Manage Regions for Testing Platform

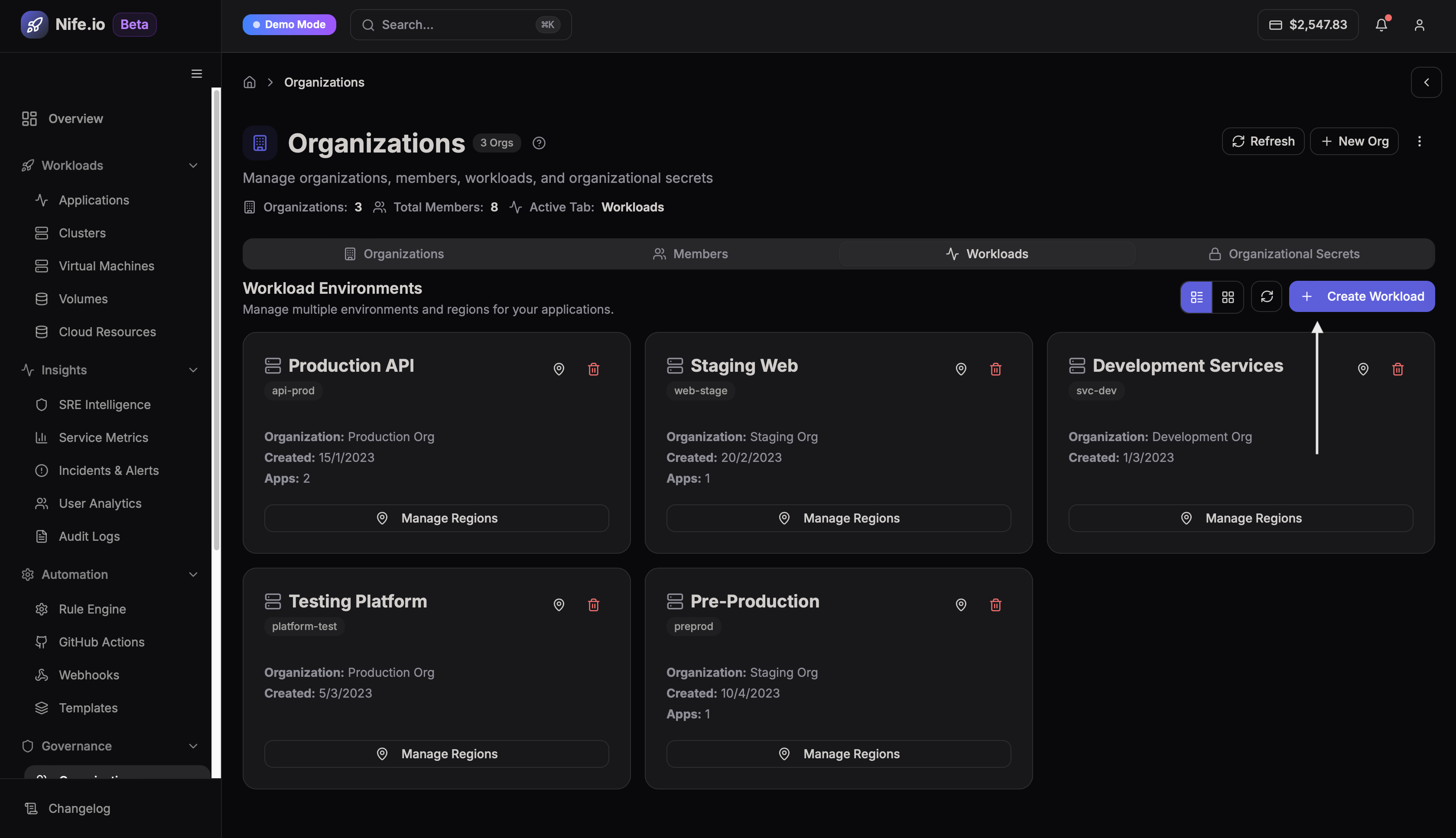pos(436,754)
